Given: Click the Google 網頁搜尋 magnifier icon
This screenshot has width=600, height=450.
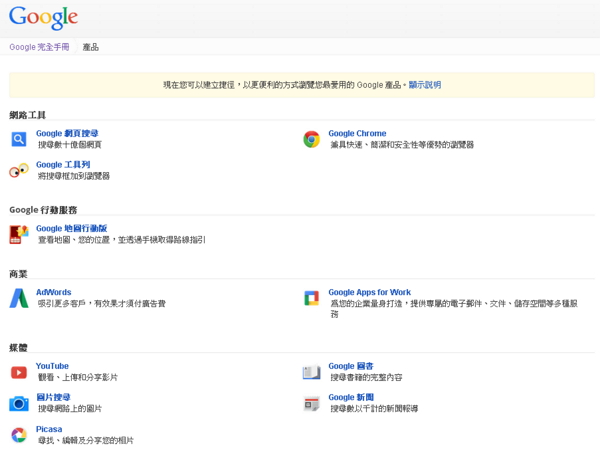Looking at the screenshot, I should click(19, 139).
